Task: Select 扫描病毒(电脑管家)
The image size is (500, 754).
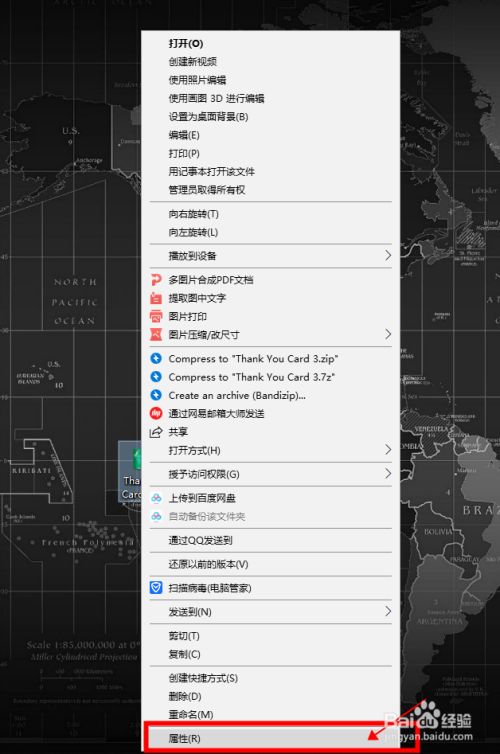Action: [271, 588]
